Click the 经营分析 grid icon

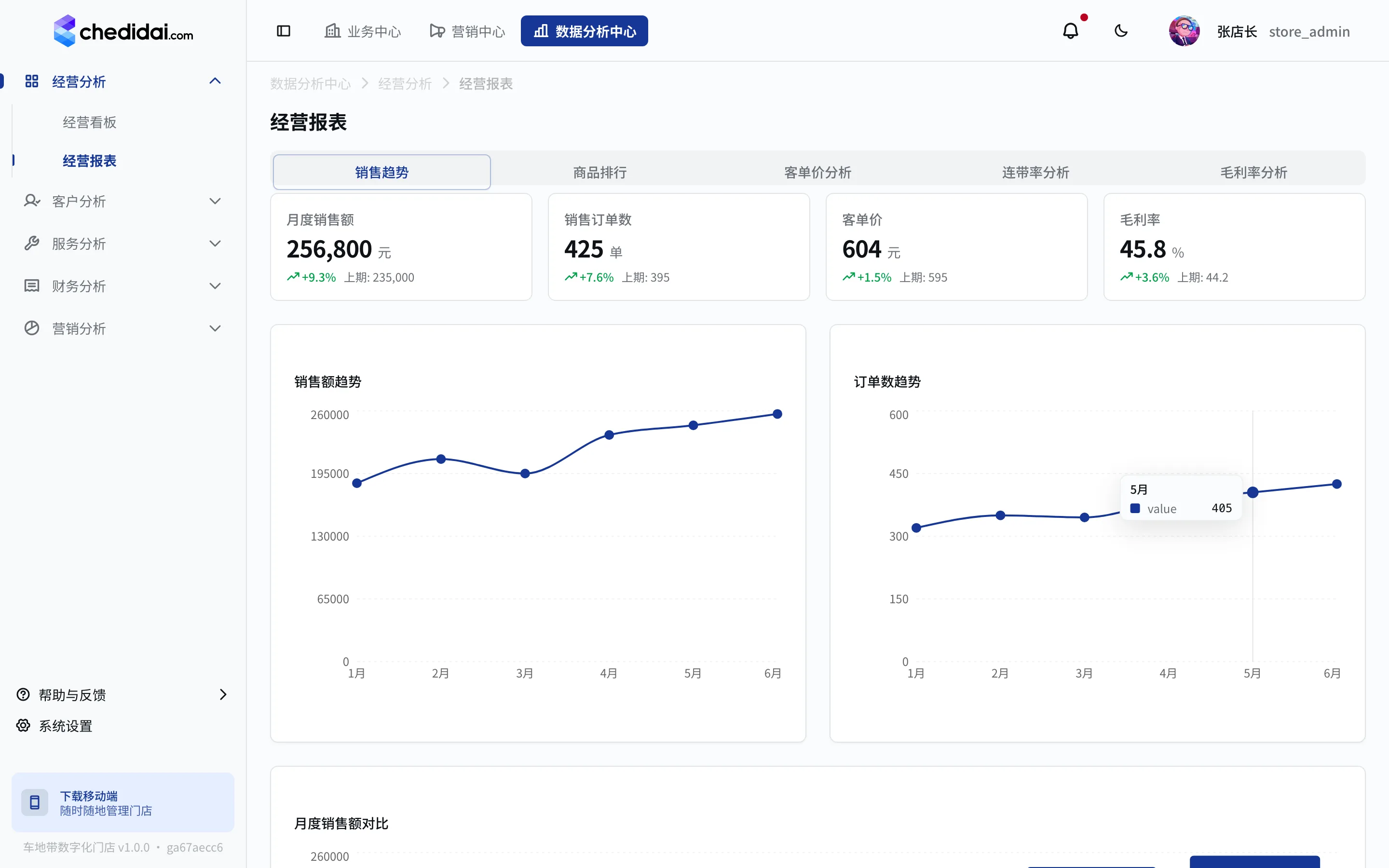click(x=31, y=81)
